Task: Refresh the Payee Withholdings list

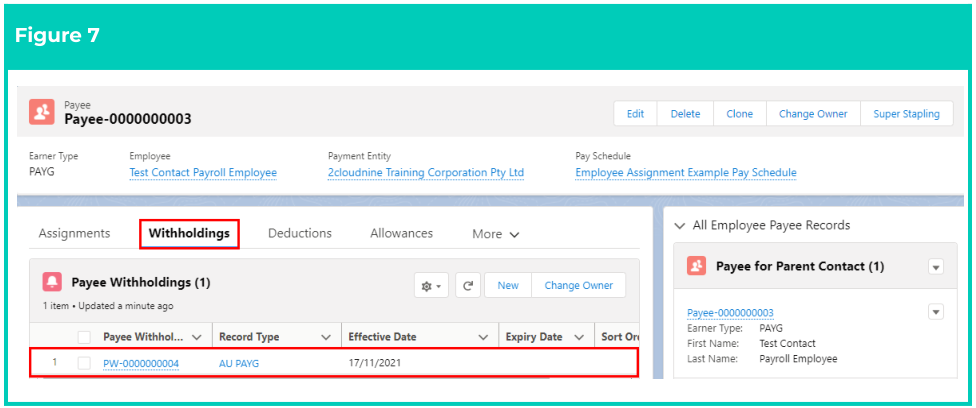Action: coord(468,286)
